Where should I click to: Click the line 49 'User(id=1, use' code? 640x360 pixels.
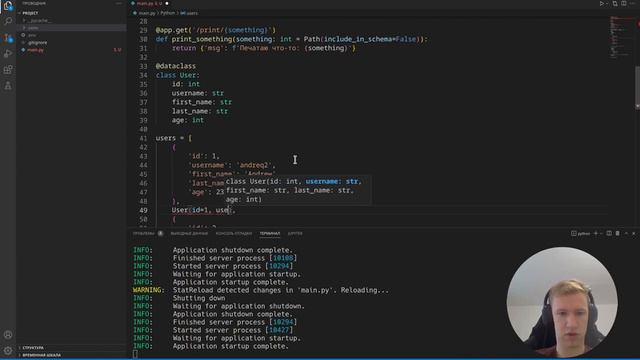200,210
